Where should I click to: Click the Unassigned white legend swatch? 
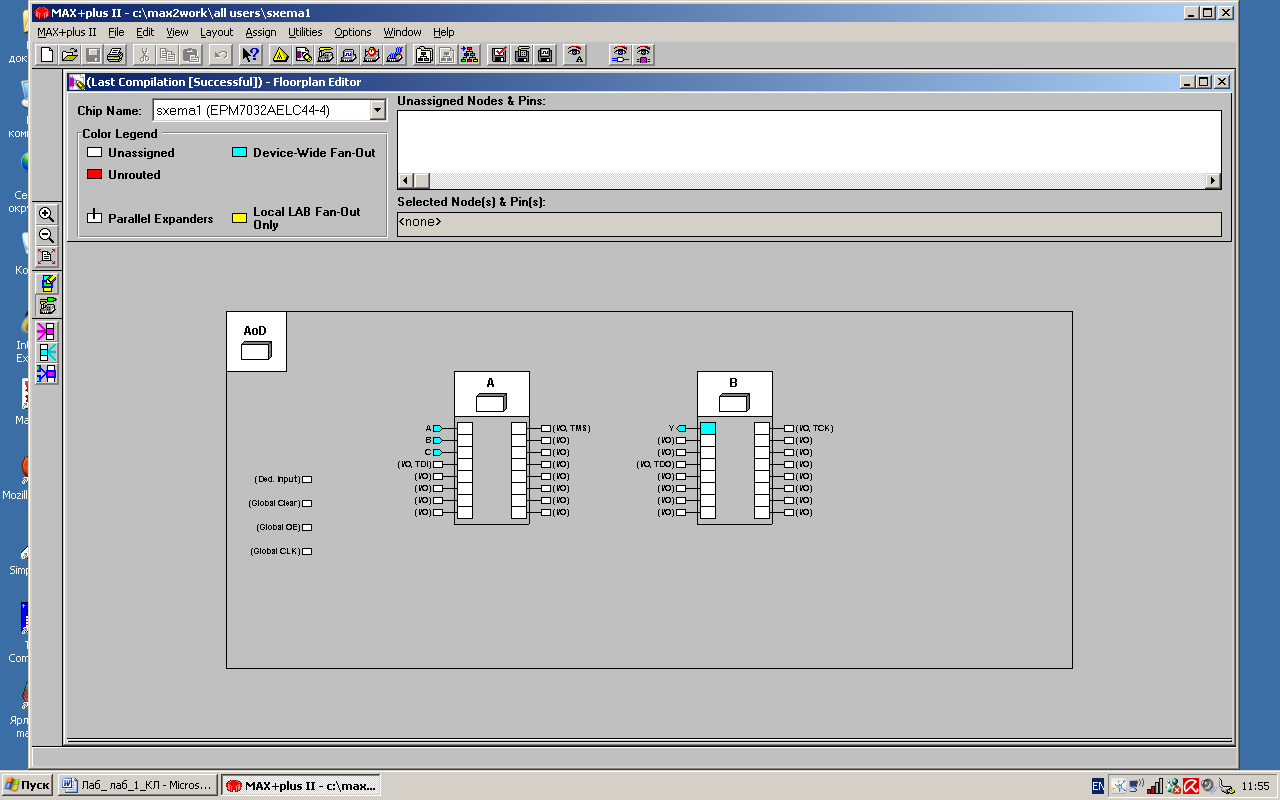click(x=94, y=153)
